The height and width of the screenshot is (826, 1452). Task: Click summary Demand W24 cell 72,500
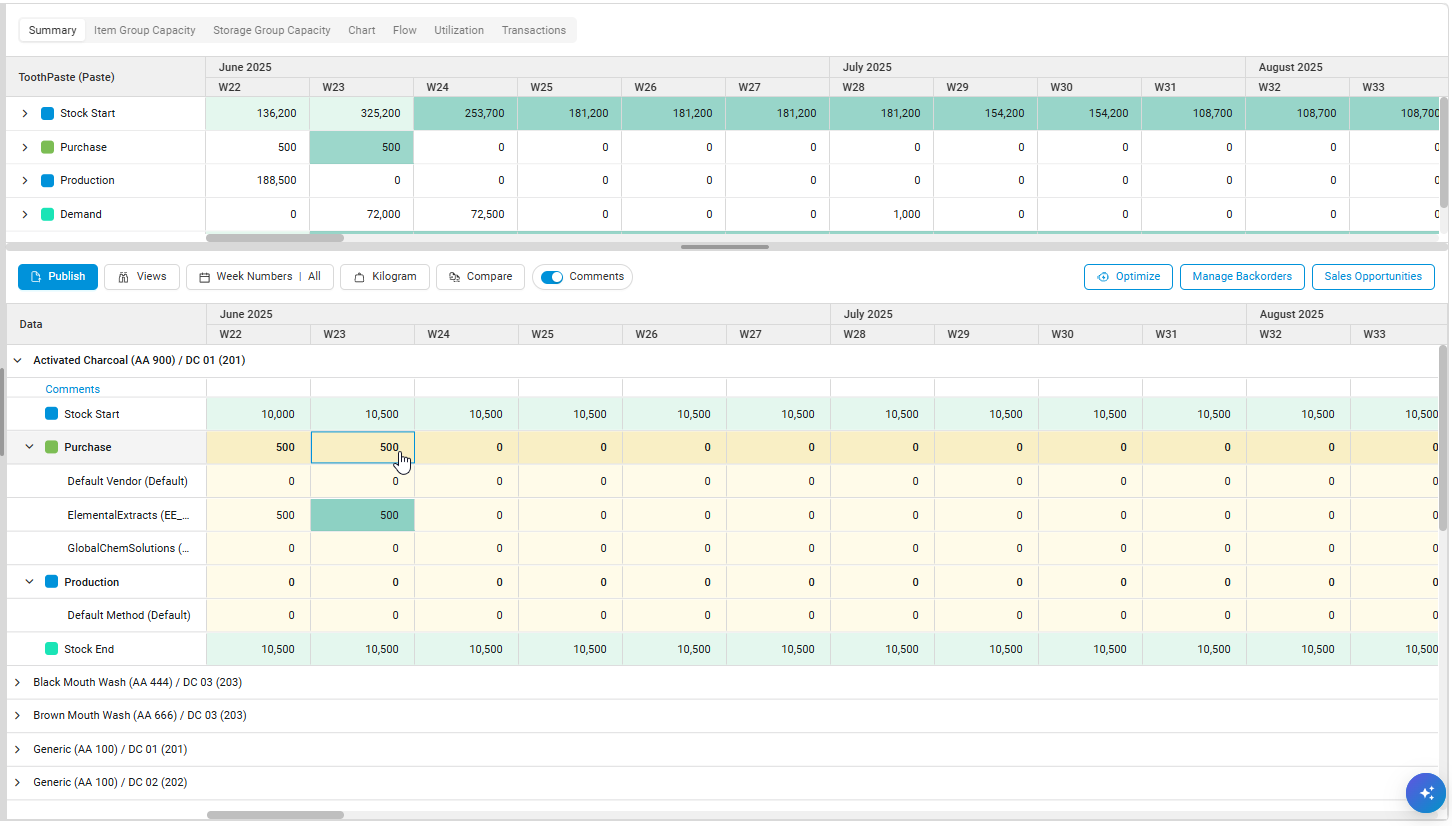[466, 214]
